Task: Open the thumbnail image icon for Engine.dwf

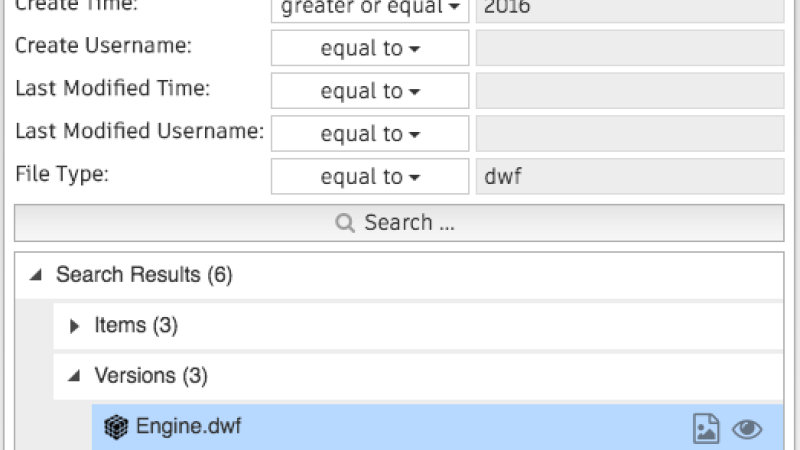Action: [706, 428]
